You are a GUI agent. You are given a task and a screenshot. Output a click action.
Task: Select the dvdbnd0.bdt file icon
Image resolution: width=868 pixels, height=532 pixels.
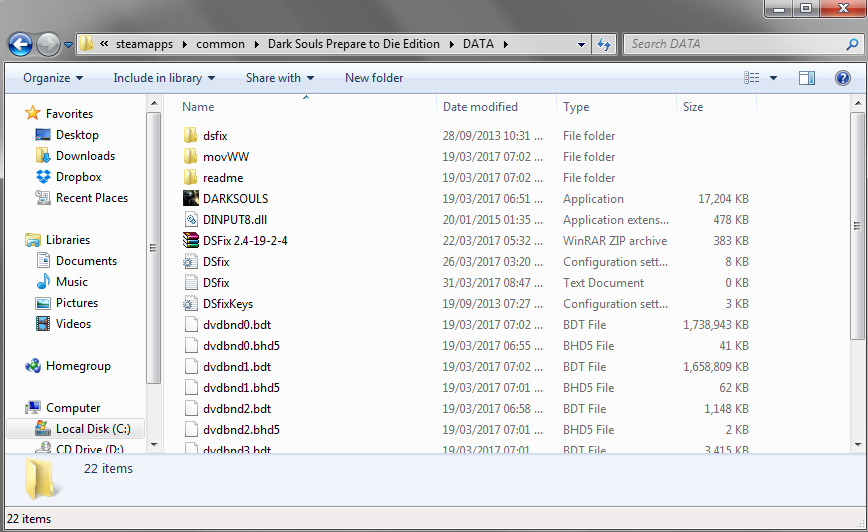click(190, 324)
